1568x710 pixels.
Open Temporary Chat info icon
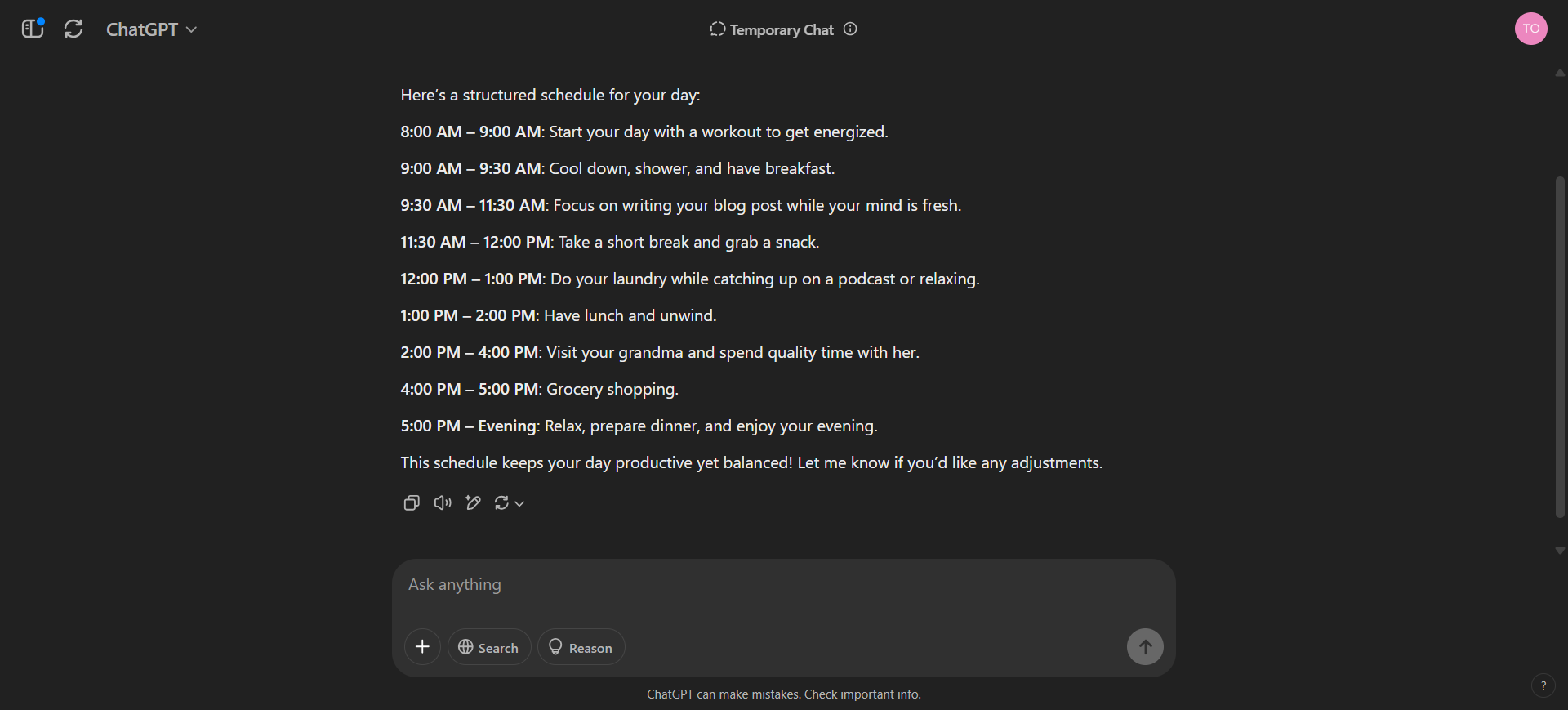[850, 29]
